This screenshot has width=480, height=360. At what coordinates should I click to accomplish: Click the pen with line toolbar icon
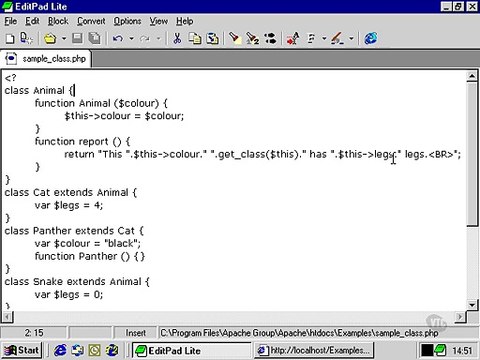point(337,39)
